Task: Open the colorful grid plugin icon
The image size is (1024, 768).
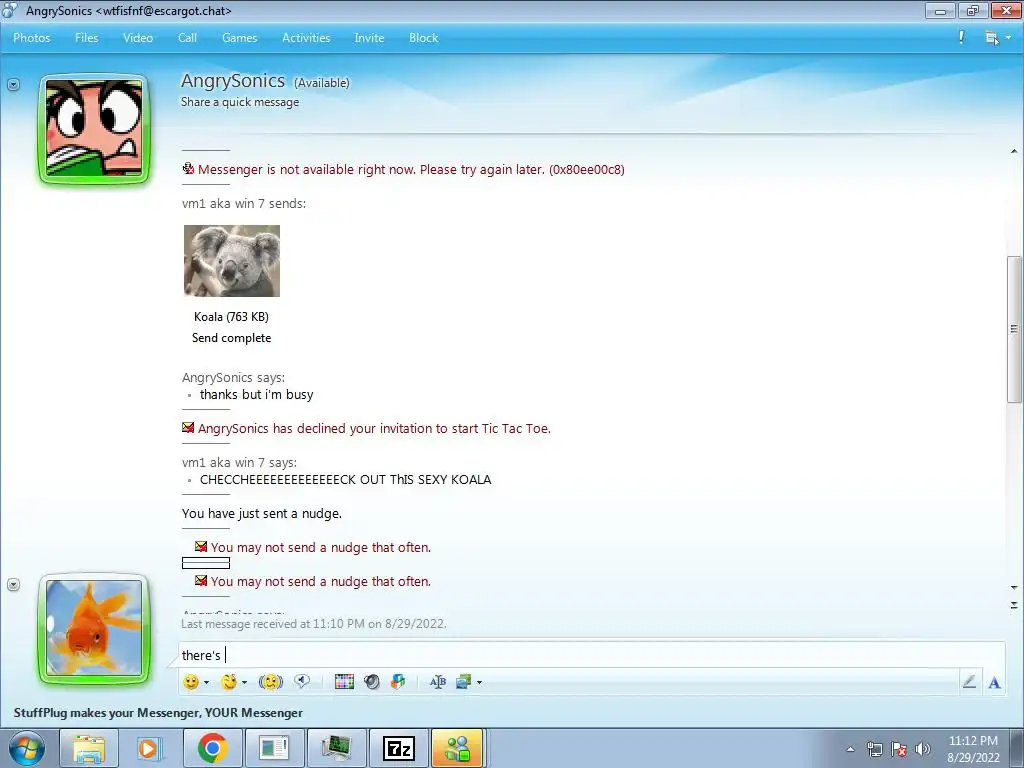Action: tap(344, 682)
